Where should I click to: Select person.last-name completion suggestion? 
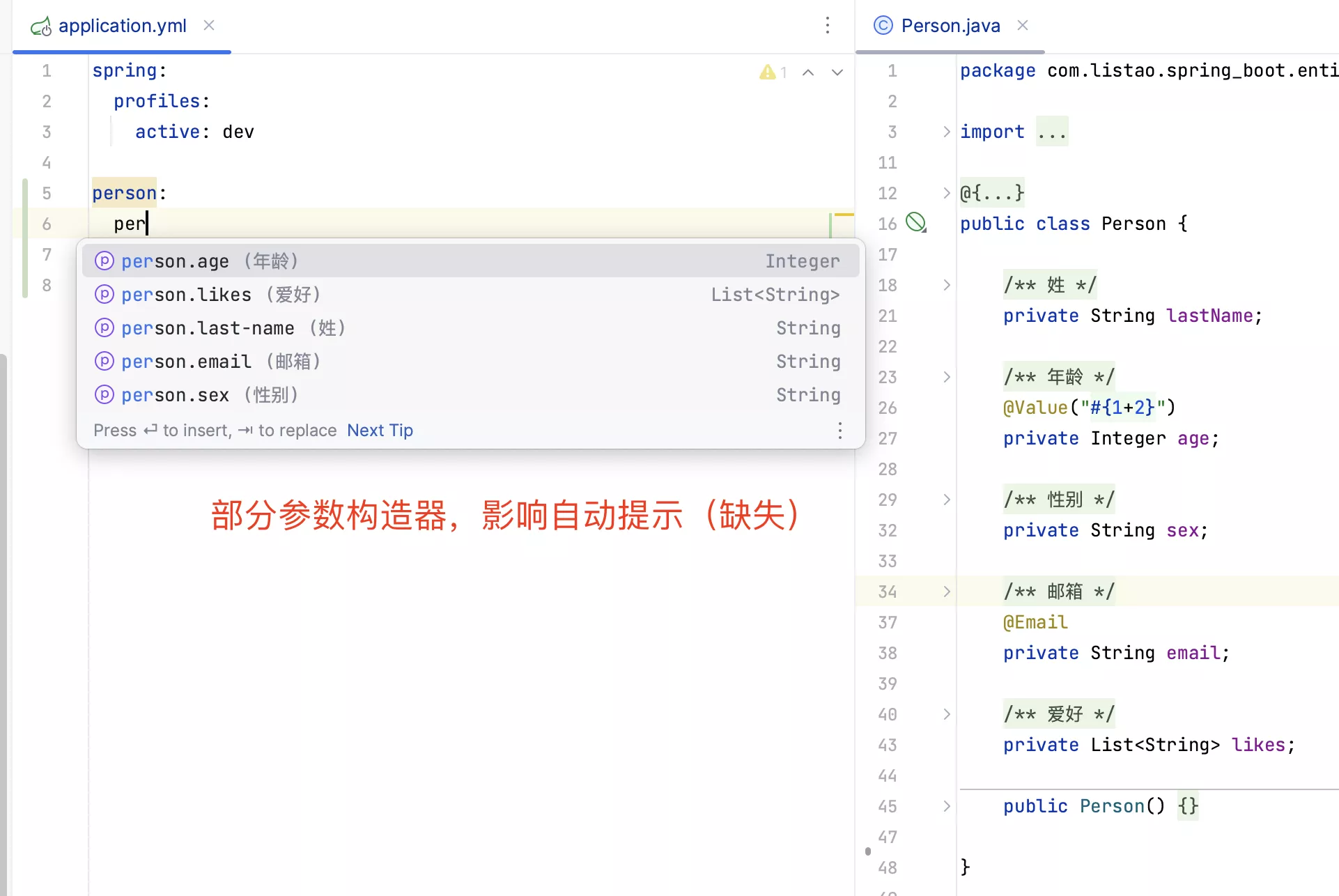coord(470,327)
